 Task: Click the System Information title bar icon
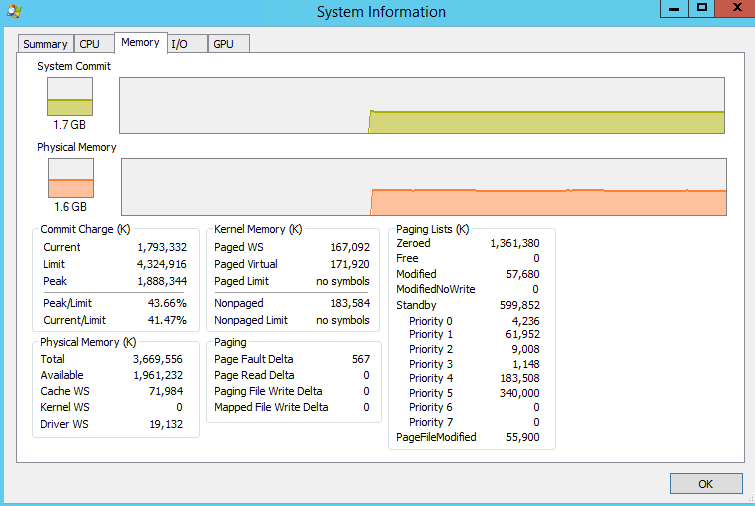(14, 11)
